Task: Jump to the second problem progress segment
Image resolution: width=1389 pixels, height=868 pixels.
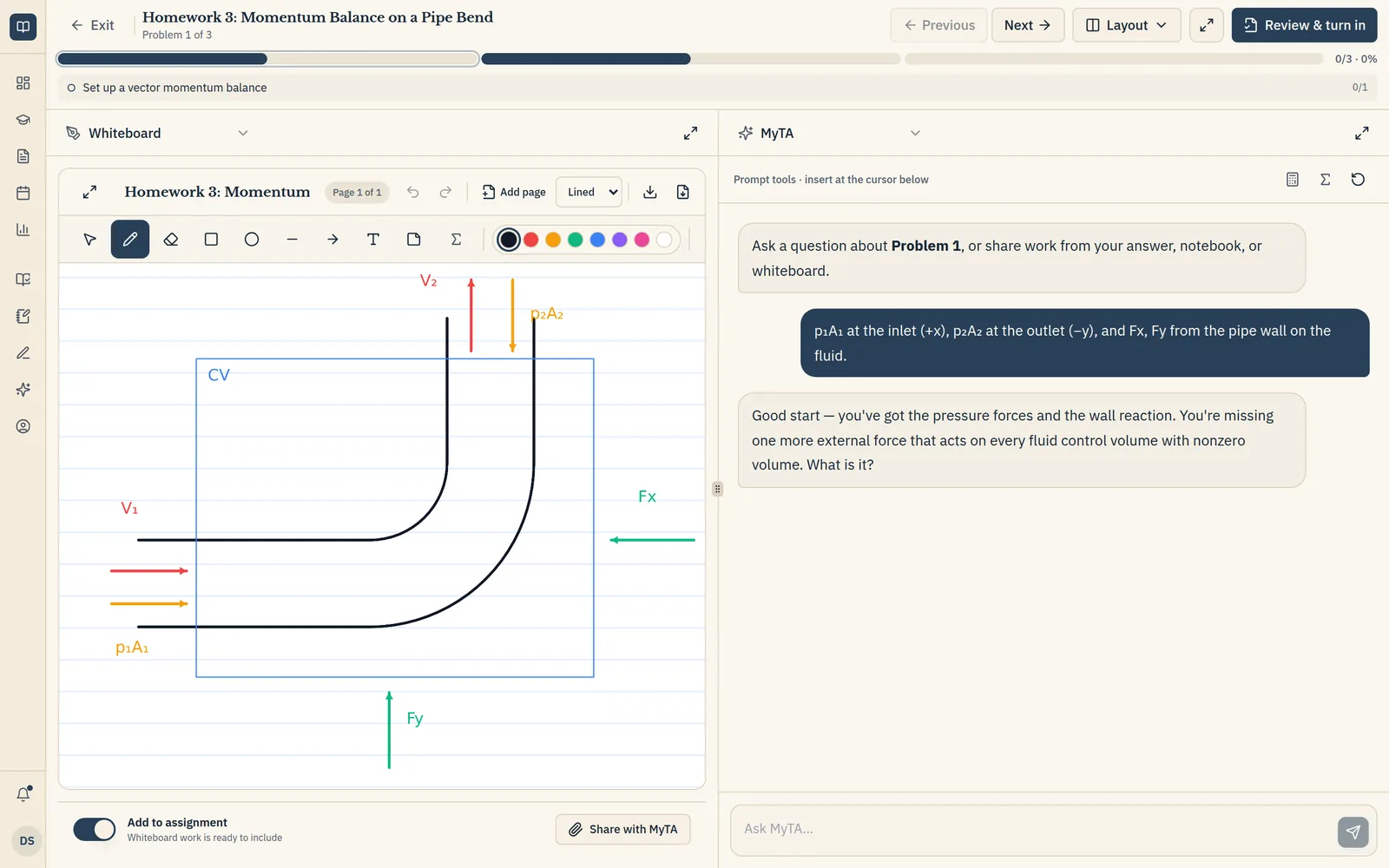Action: pos(691,59)
